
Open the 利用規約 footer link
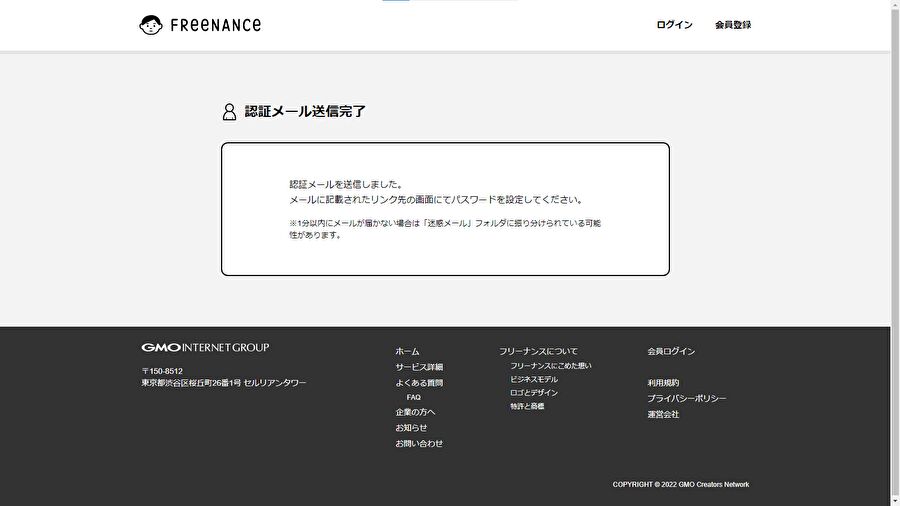pyautogui.click(x=663, y=383)
